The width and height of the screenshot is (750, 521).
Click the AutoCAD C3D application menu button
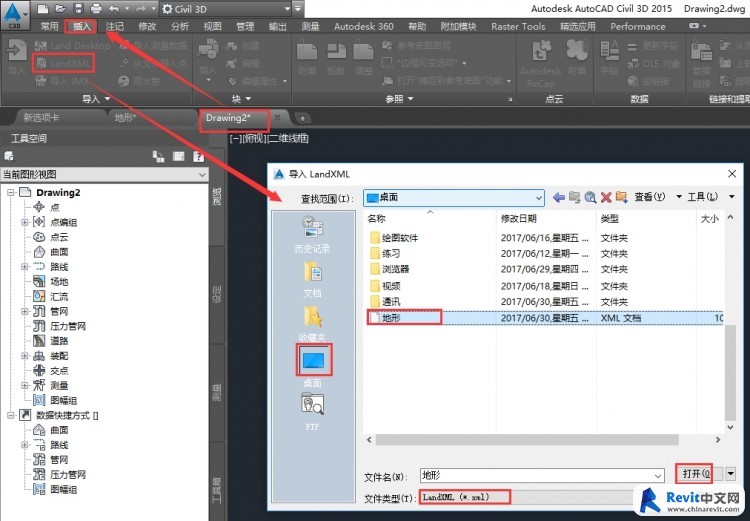[14, 14]
